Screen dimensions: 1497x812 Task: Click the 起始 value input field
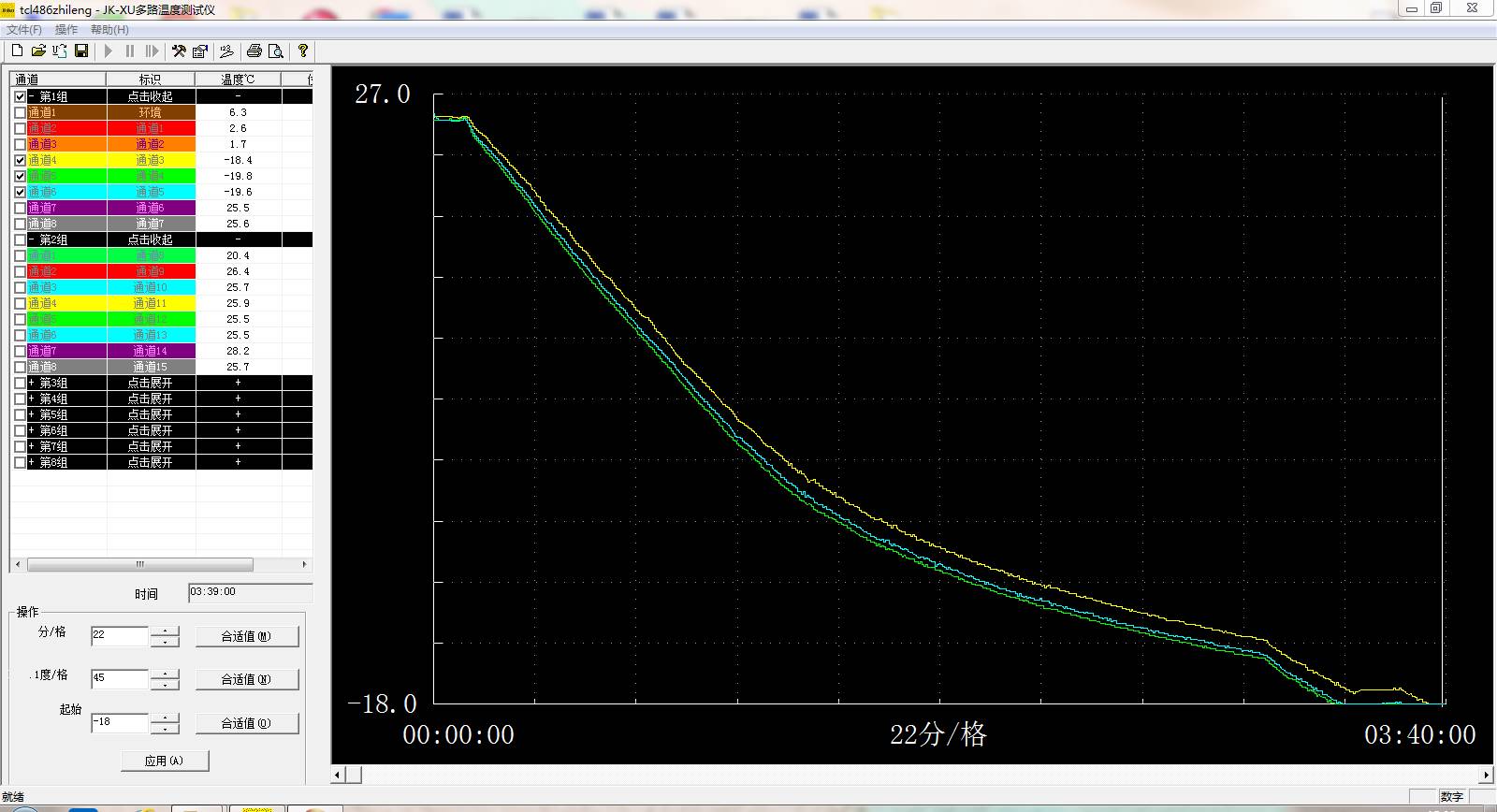coord(120,723)
